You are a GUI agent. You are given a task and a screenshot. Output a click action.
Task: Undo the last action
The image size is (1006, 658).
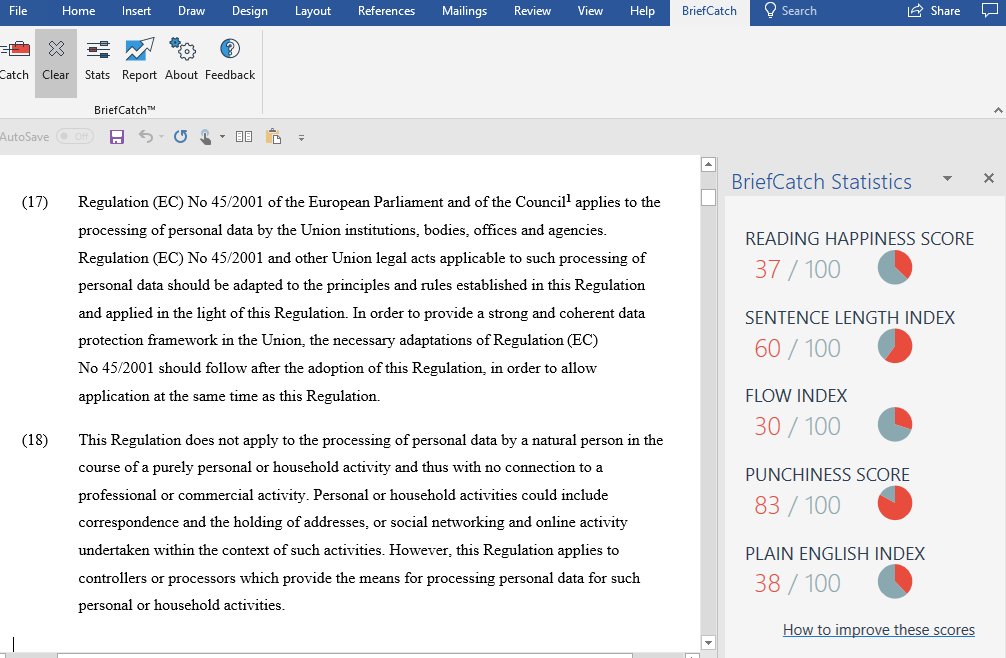click(146, 137)
